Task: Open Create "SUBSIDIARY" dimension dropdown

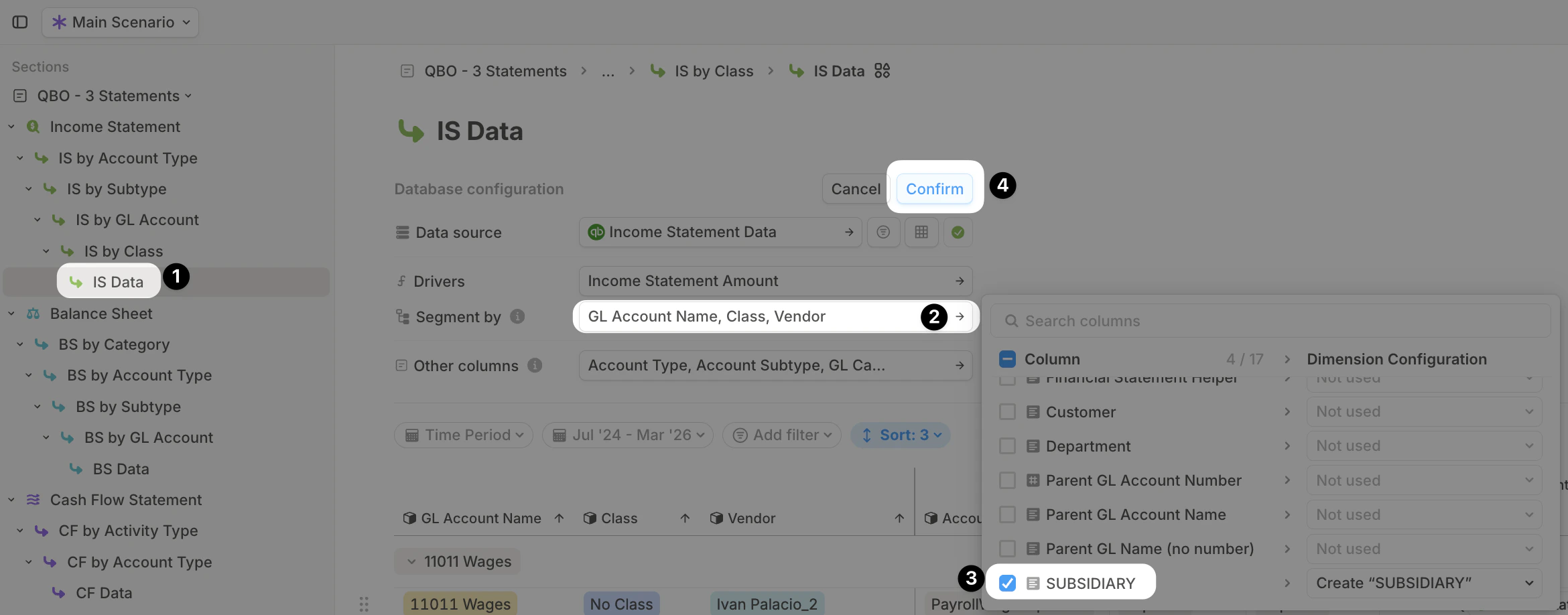Action: [1424, 583]
